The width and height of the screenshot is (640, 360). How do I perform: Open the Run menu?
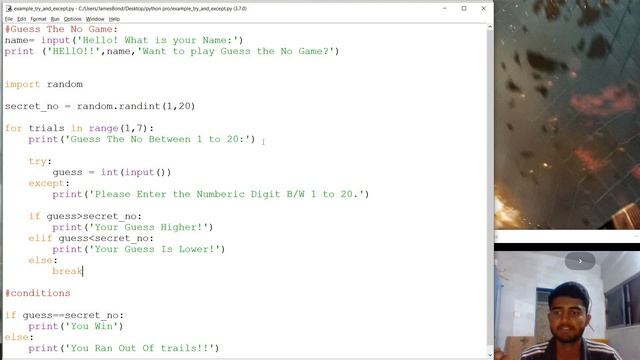pos(55,19)
